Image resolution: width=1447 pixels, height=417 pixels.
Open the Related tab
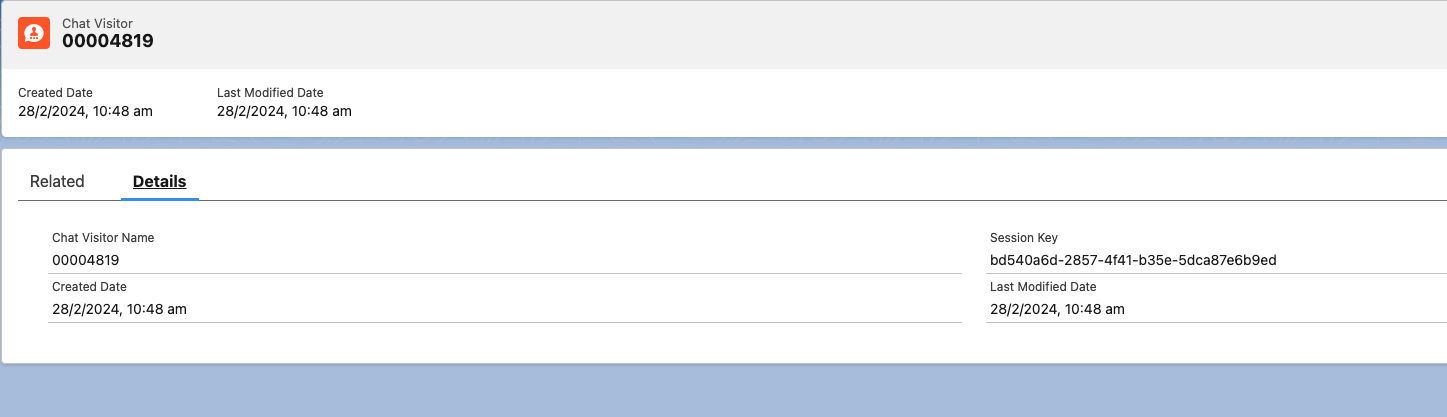(57, 181)
